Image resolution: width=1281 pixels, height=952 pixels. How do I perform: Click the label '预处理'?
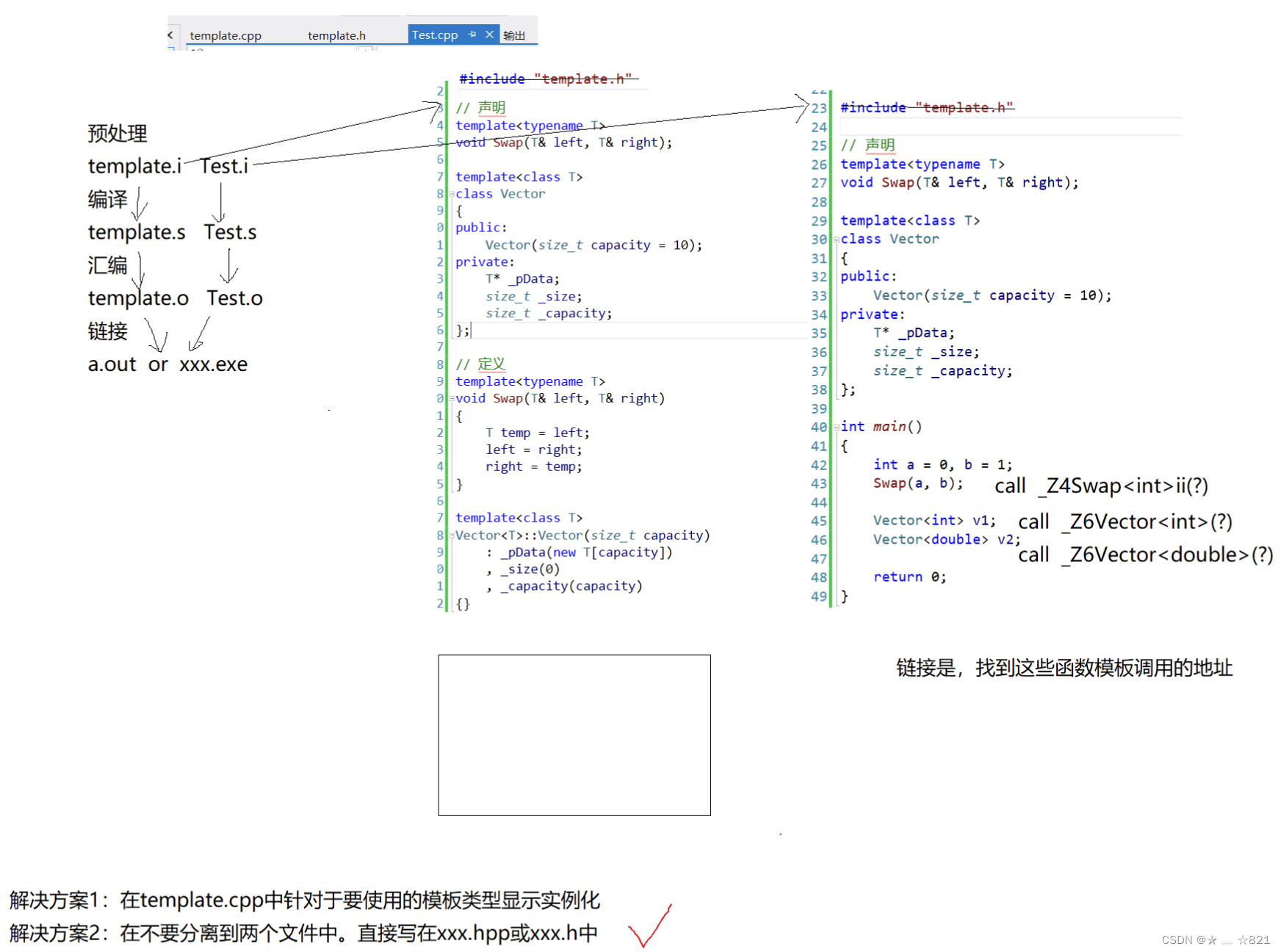click(x=118, y=133)
